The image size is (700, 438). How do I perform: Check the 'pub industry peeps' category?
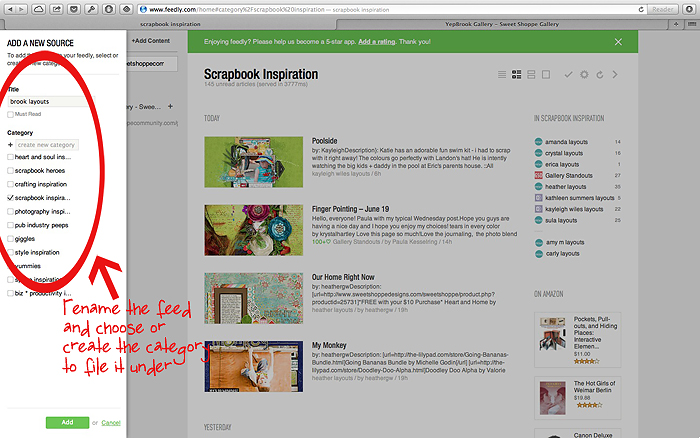10,225
